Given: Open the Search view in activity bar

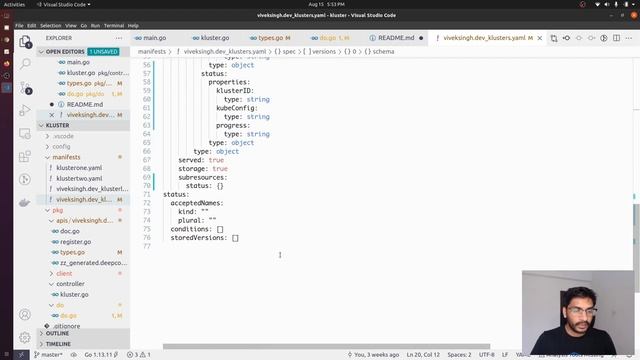Looking at the screenshot, I should click(25, 63).
